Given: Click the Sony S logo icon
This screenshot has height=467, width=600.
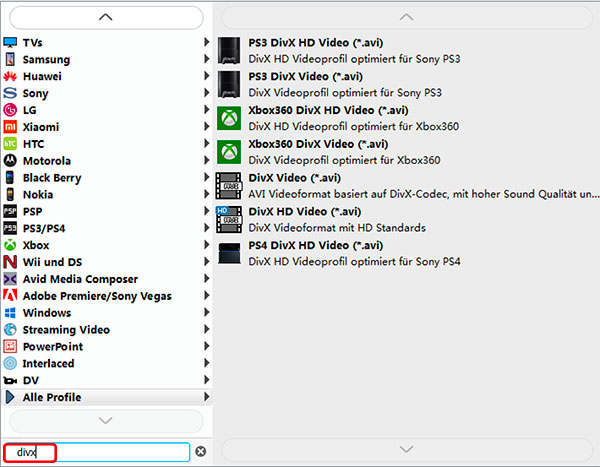Looking at the screenshot, I should (10, 93).
